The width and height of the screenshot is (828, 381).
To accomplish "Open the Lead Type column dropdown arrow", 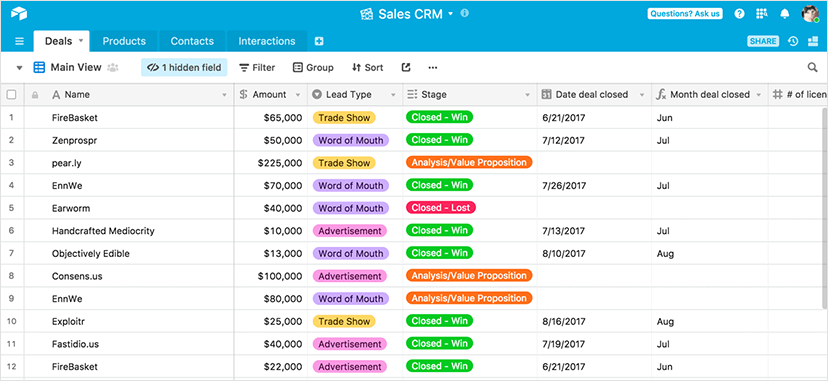I will click(x=393, y=95).
